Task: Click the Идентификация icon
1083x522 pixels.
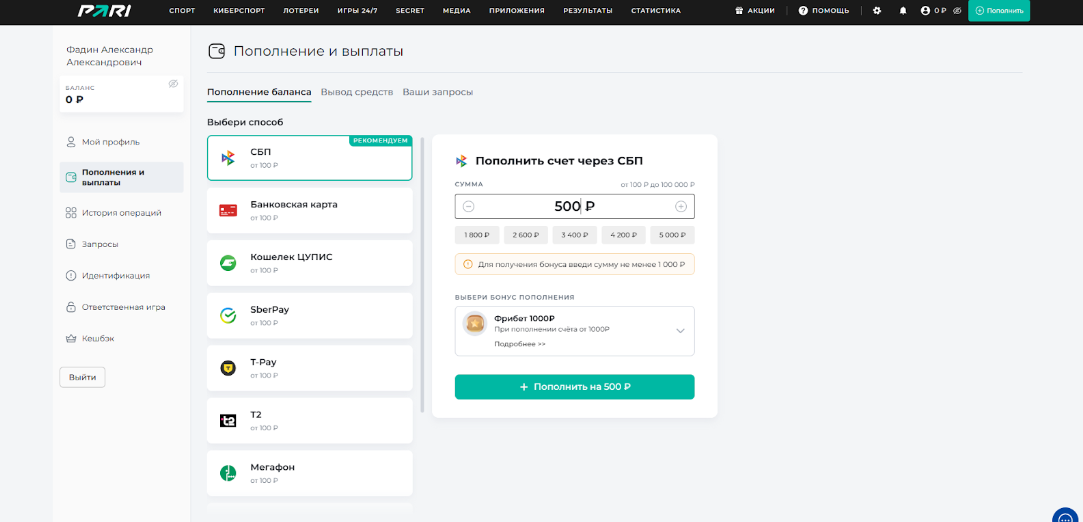Action: click(x=70, y=276)
